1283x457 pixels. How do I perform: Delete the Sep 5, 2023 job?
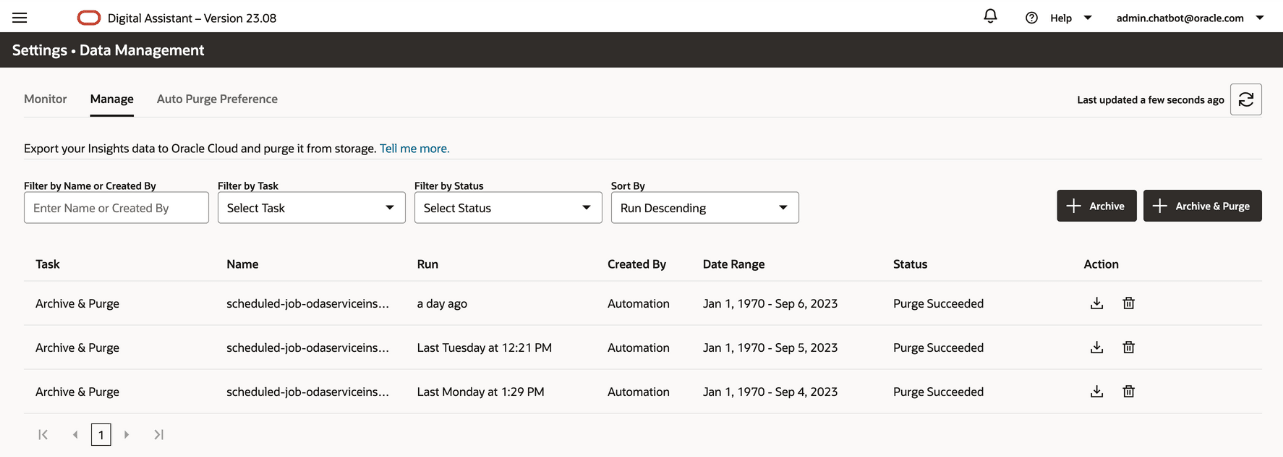(1128, 348)
